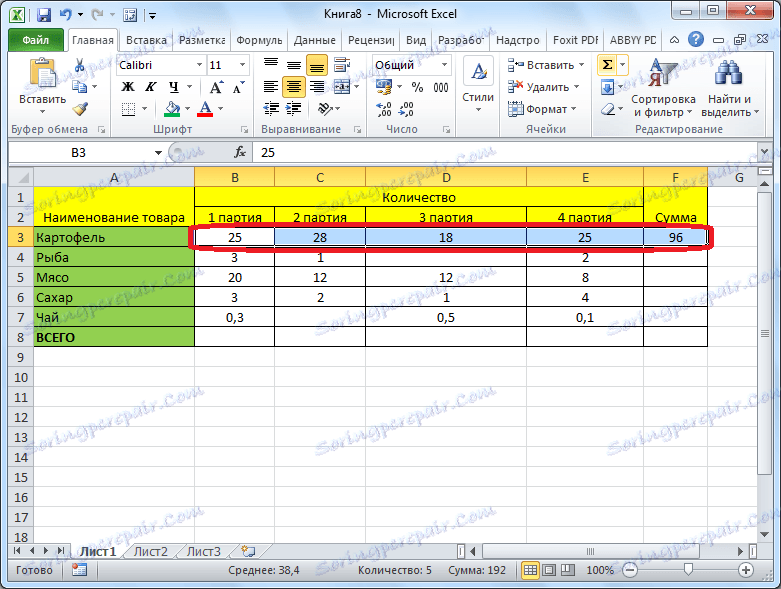Switch to Лист2 sheet tab

click(x=150, y=552)
